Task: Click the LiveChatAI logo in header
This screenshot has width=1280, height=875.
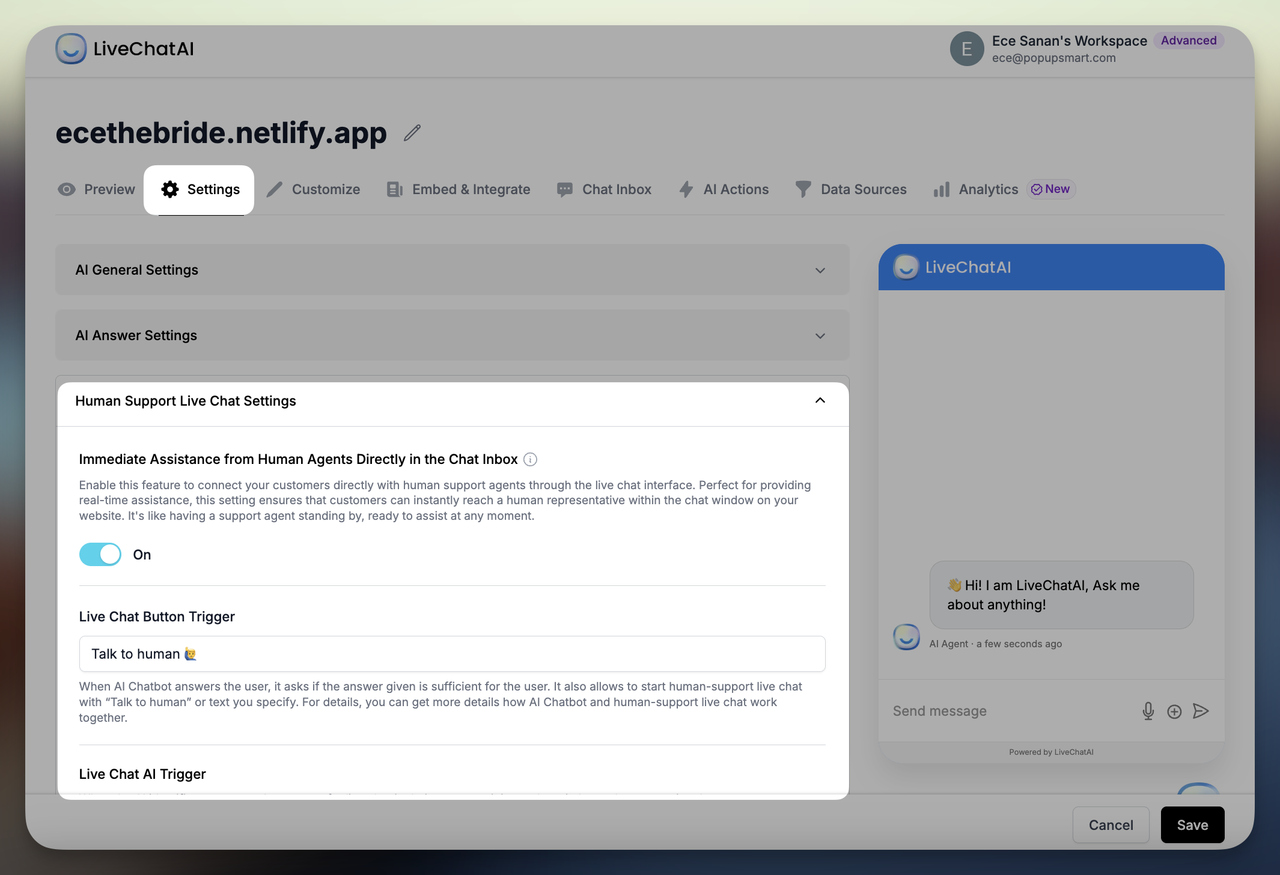Action: 125,48
